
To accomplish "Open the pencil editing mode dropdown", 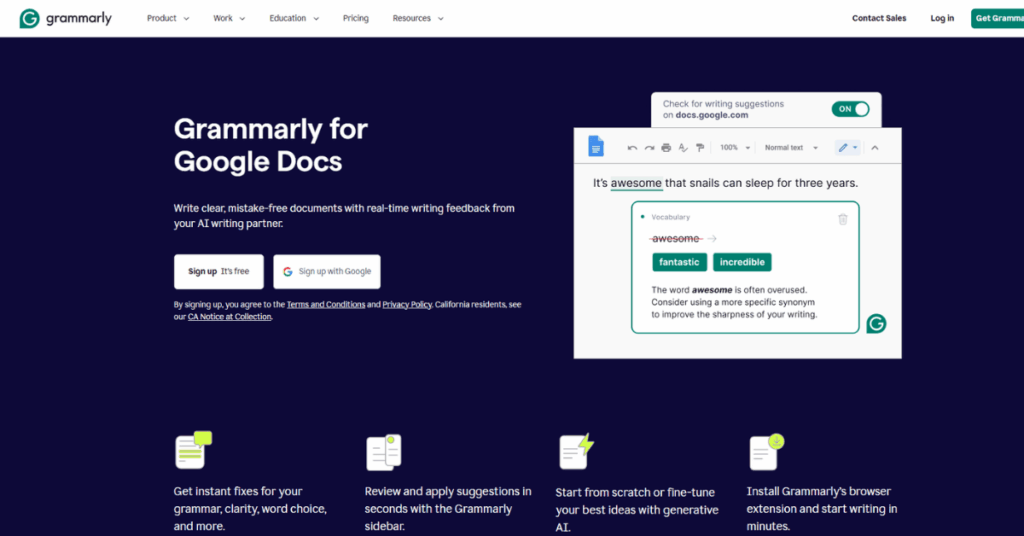I will (x=847, y=148).
